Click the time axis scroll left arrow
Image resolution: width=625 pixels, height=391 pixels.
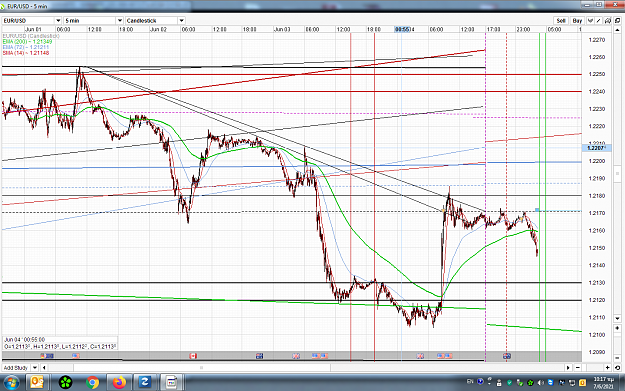click(44, 367)
